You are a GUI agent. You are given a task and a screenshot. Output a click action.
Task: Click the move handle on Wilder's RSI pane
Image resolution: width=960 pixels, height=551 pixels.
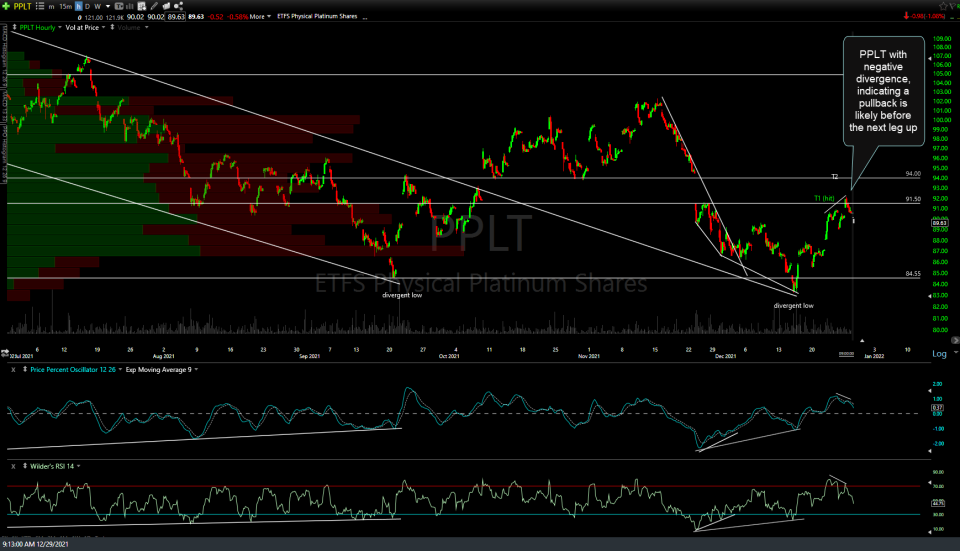coord(24,467)
